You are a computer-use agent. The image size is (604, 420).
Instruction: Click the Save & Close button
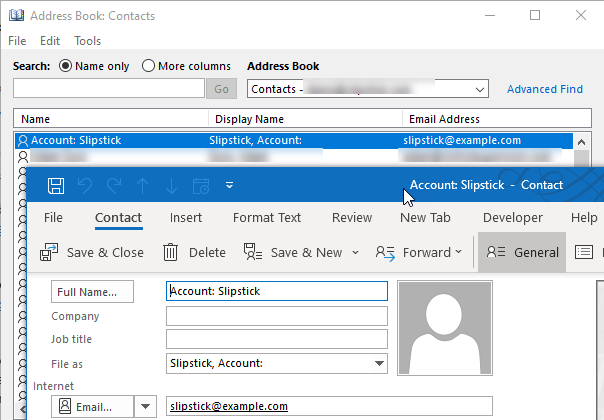[92, 253]
